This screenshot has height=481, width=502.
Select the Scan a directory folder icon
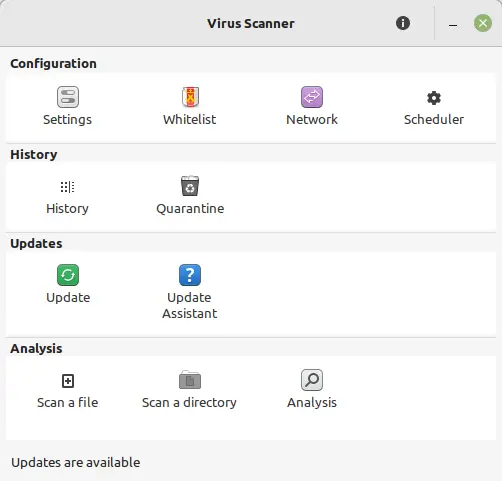click(x=190, y=380)
